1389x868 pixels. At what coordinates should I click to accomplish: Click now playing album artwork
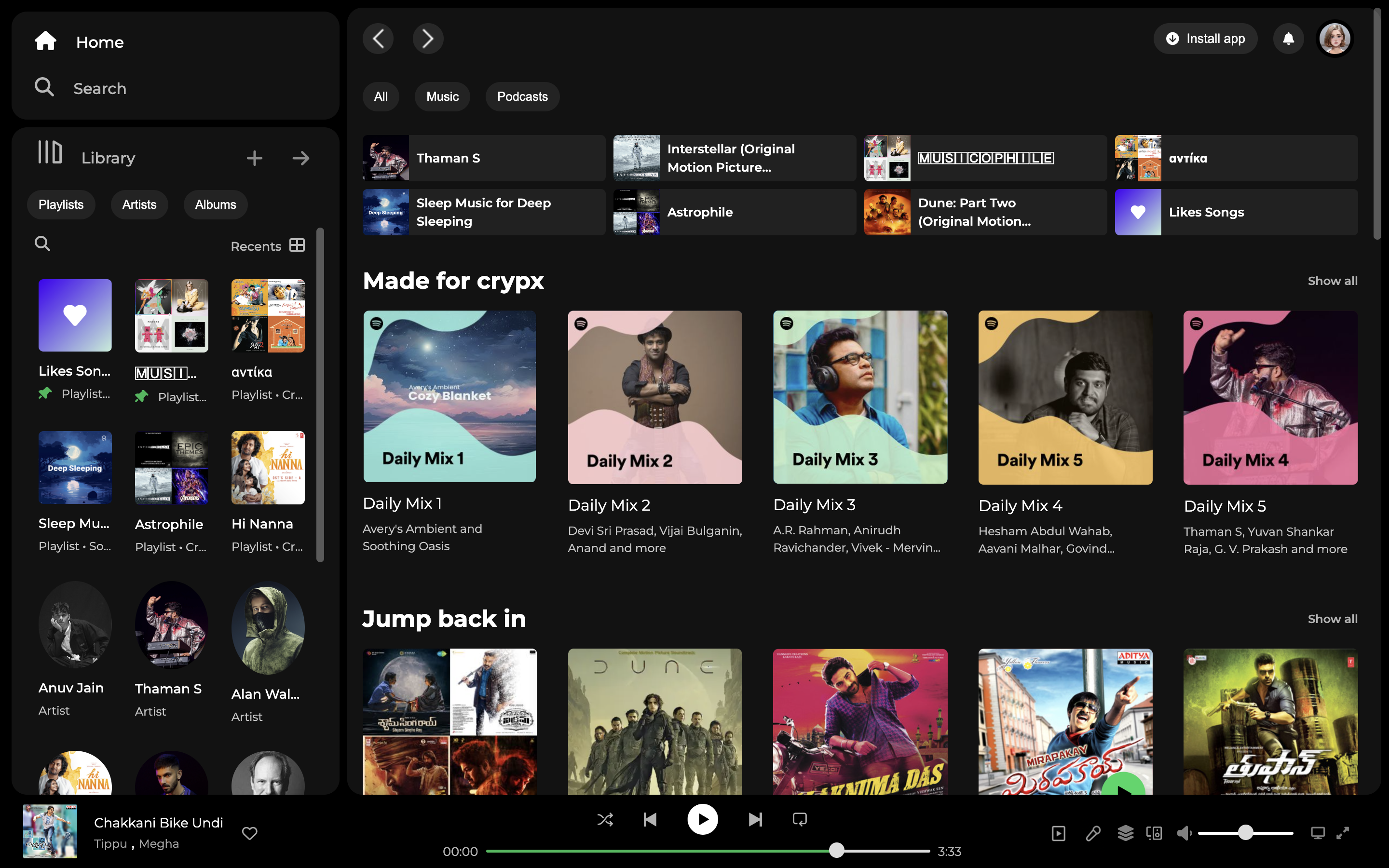tap(50, 831)
